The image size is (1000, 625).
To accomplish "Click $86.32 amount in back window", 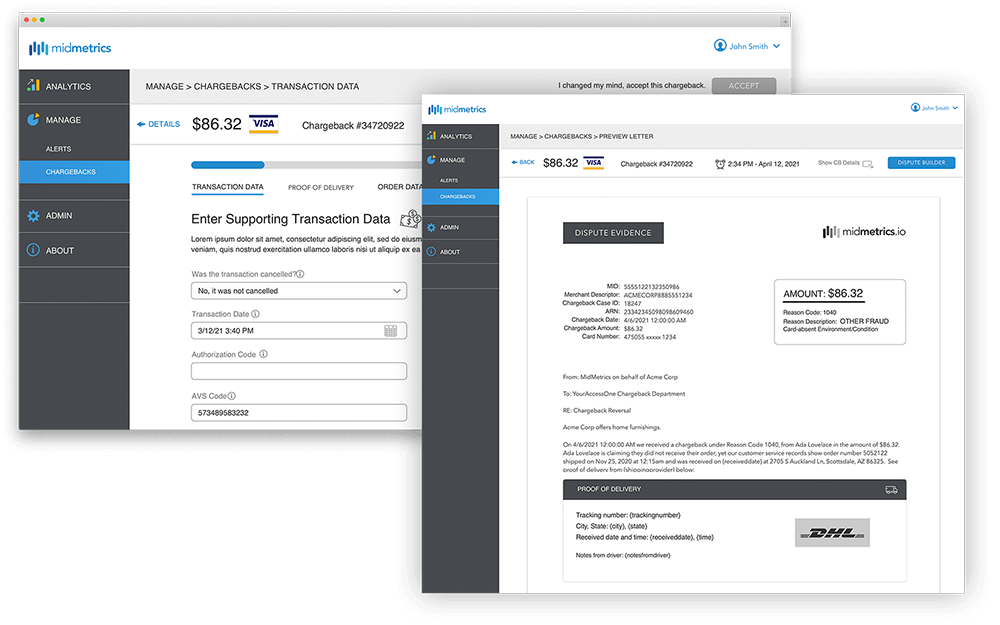I will 217,124.
